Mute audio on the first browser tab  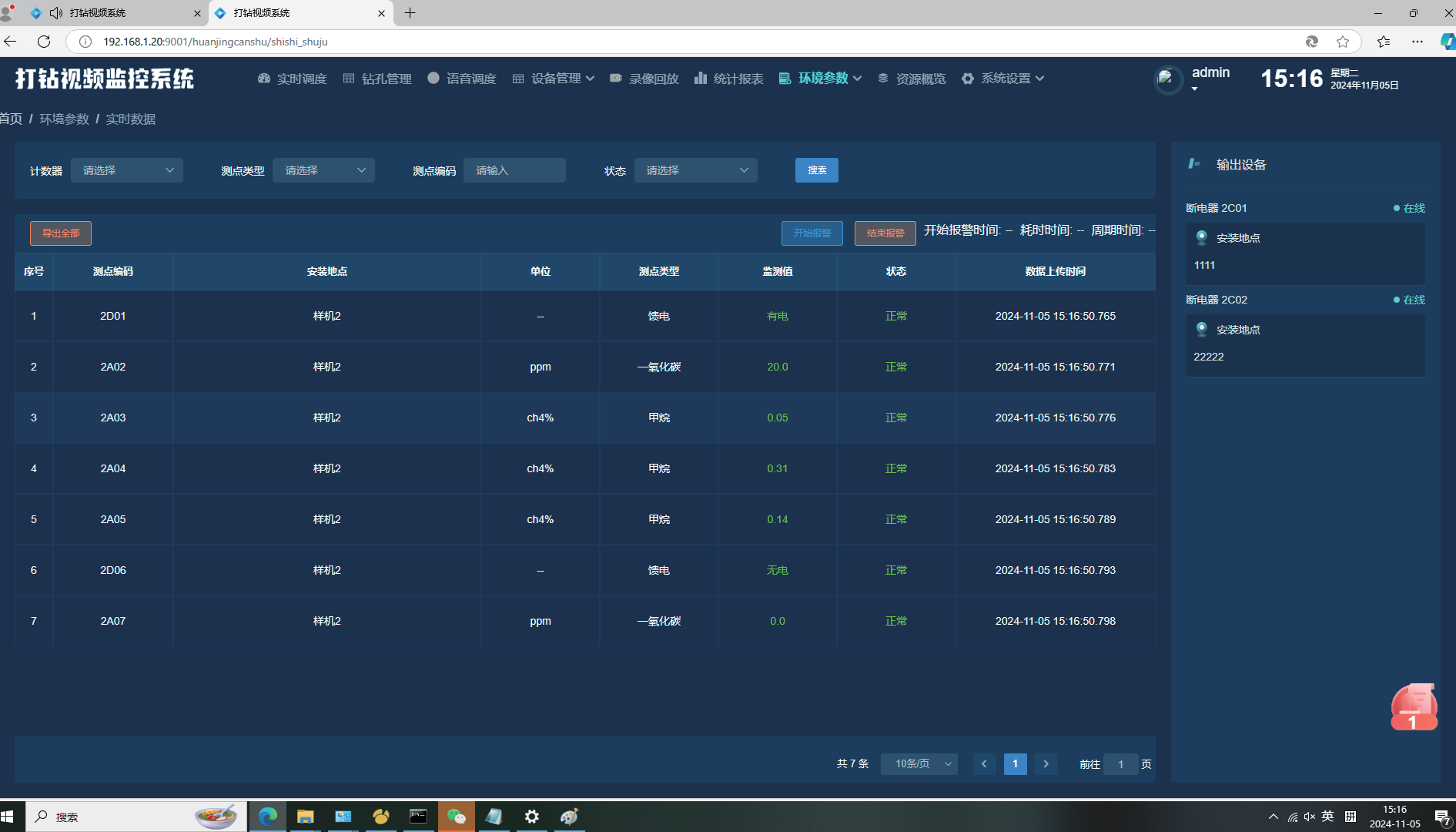pos(56,13)
